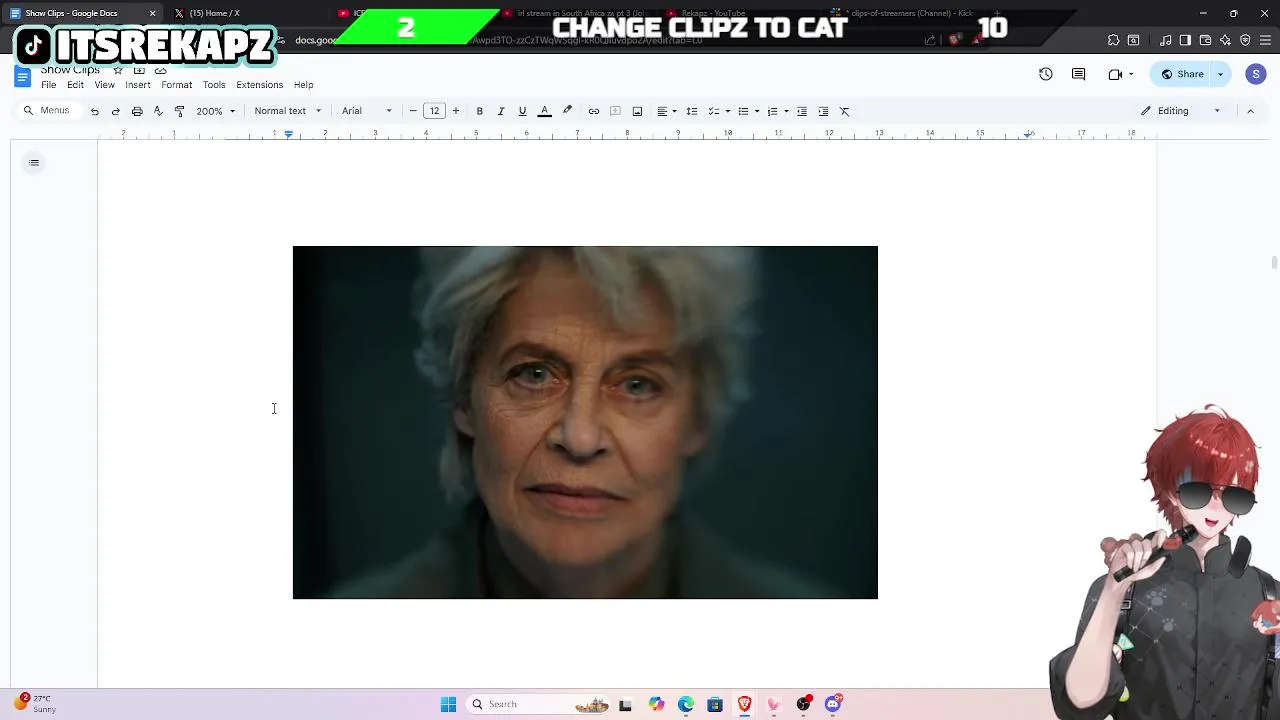
Task: Collapse the menus with the chevron-up
Action: coord(1250,111)
